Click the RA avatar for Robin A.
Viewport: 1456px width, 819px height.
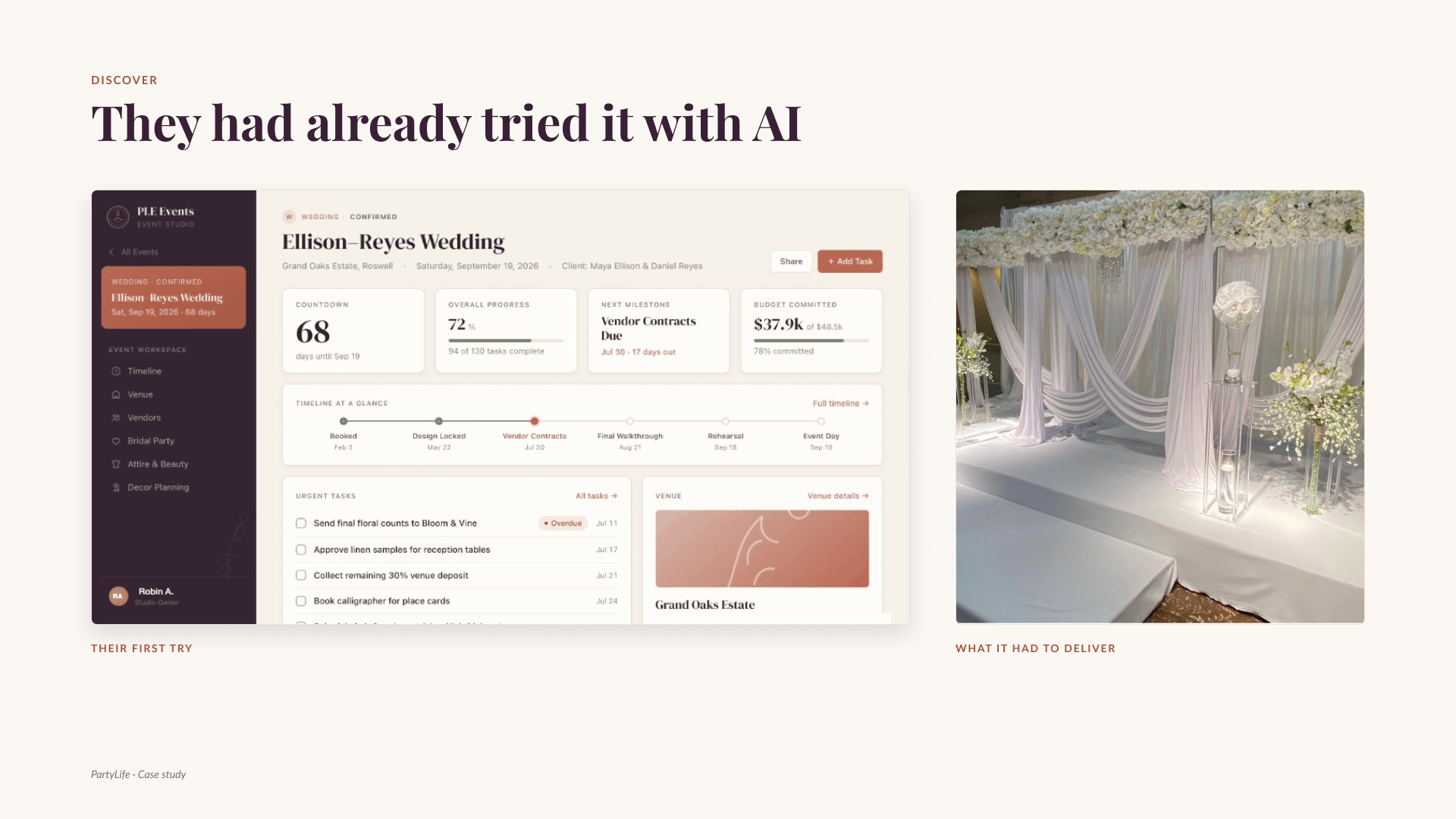pos(118,596)
